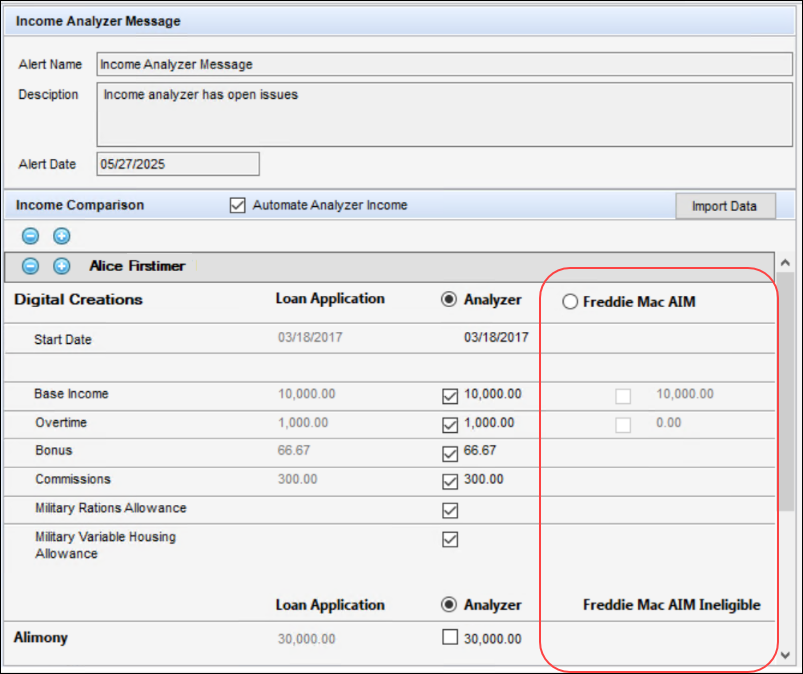The height and width of the screenshot is (674, 803).
Task: Collapse all borrowers with top minus icon
Action: pos(31,236)
